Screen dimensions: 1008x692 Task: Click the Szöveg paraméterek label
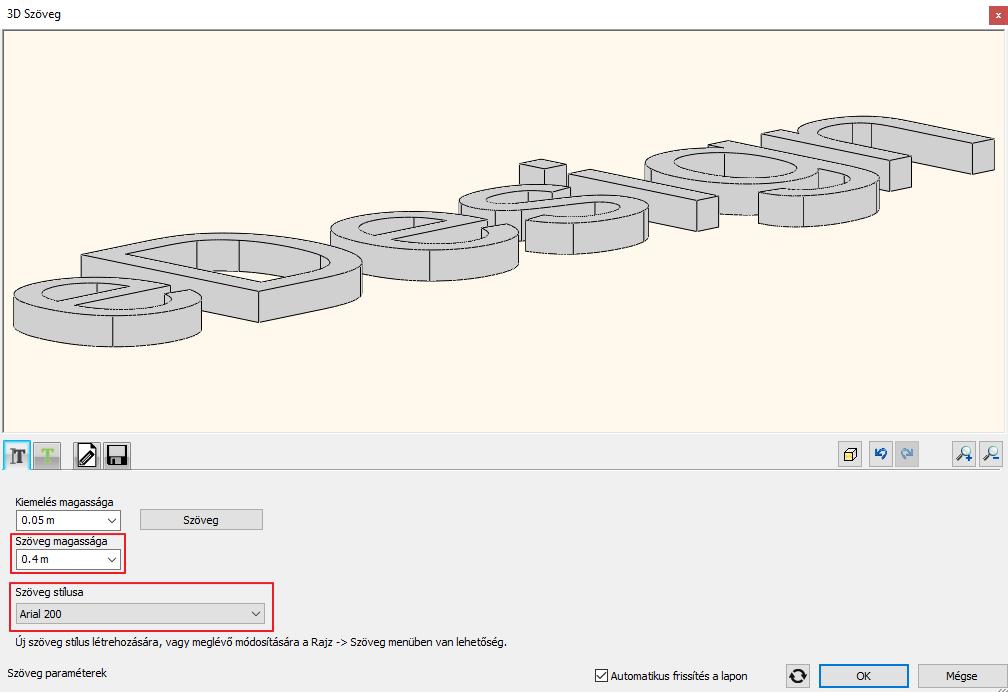point(57,673)
